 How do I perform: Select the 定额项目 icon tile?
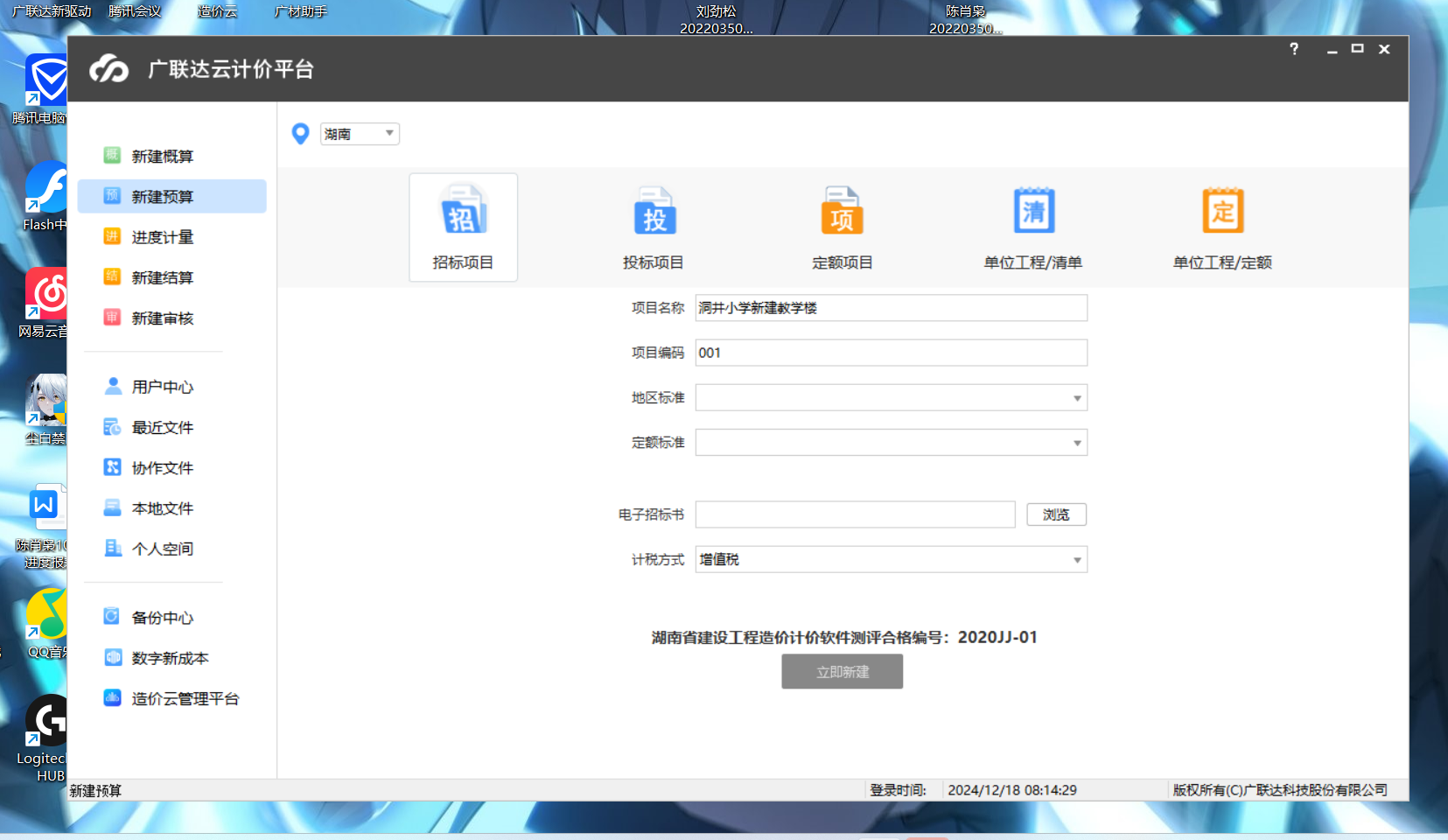[842, 227]
